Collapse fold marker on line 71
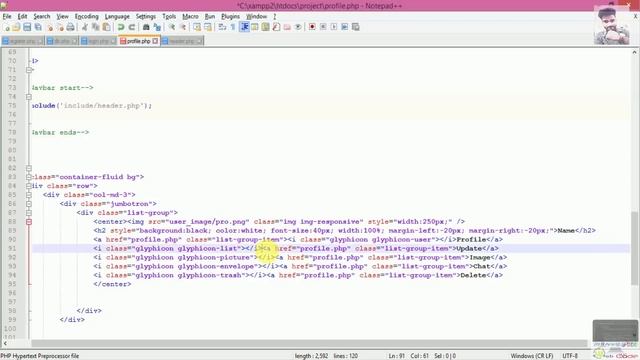 (x=29, y=70)
